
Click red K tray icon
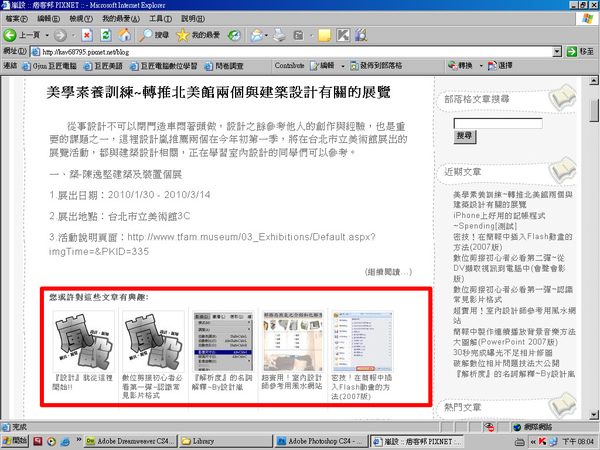(542, 441)
